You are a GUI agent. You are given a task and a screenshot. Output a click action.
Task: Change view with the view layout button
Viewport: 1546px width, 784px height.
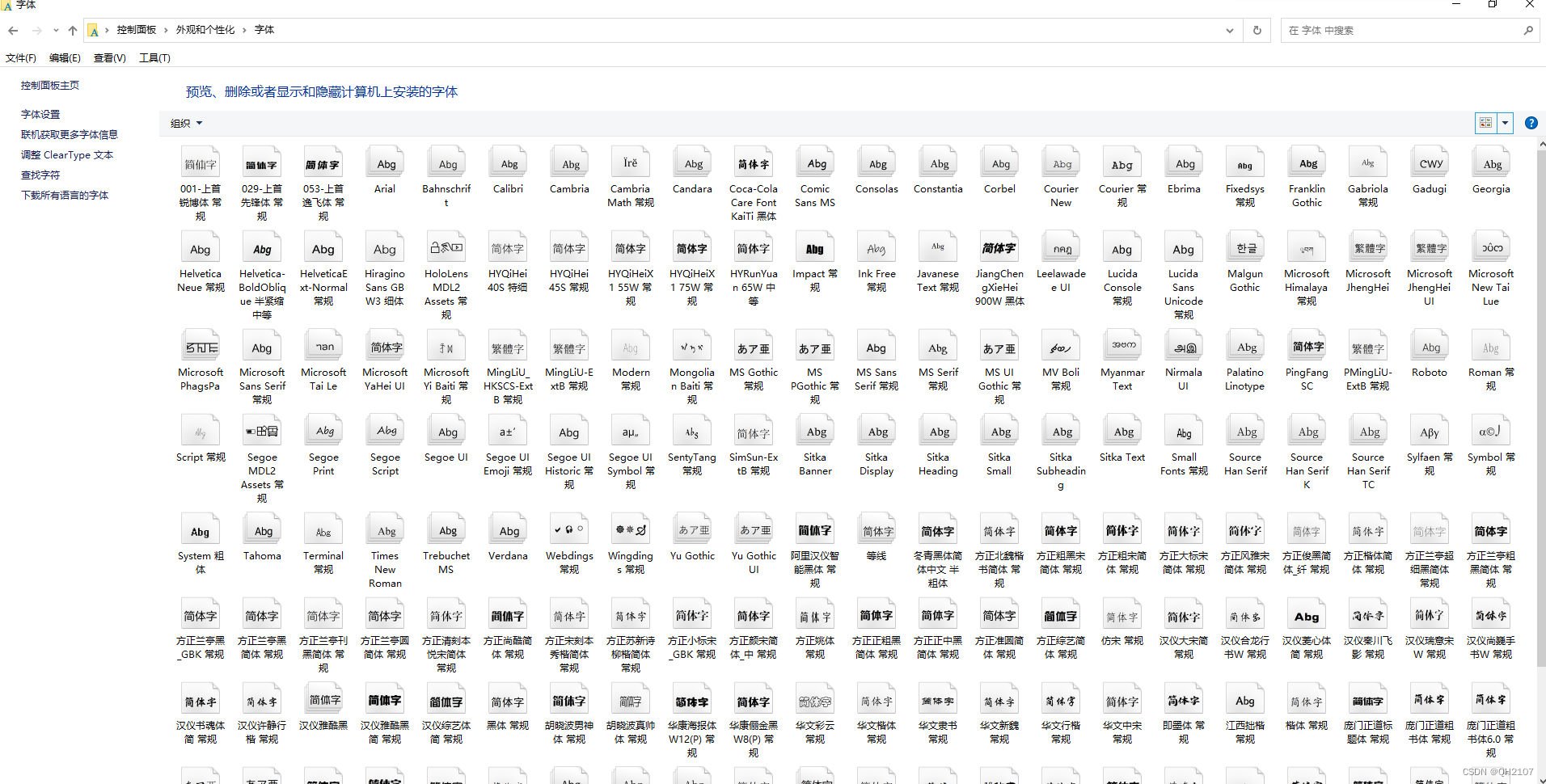pyautogui.click(x=1486, y=123)
